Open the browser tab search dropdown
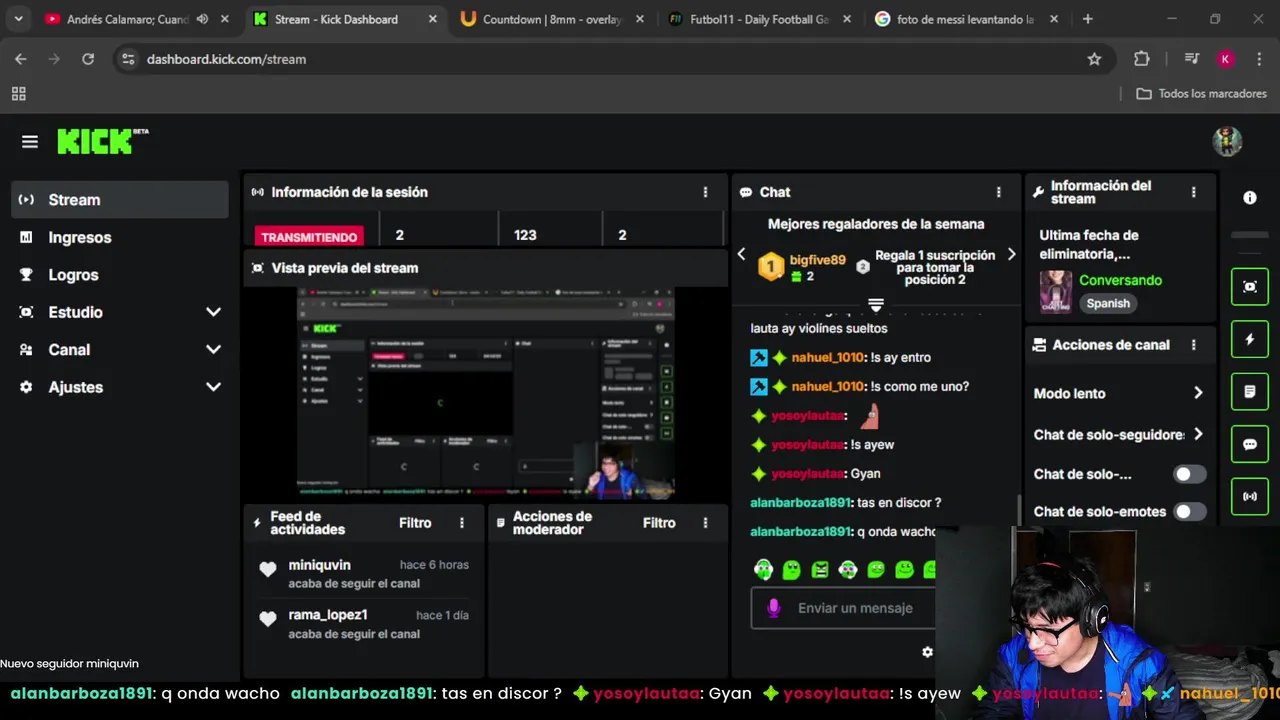This screenshot has height=720, width=1280. coord(18,19)
